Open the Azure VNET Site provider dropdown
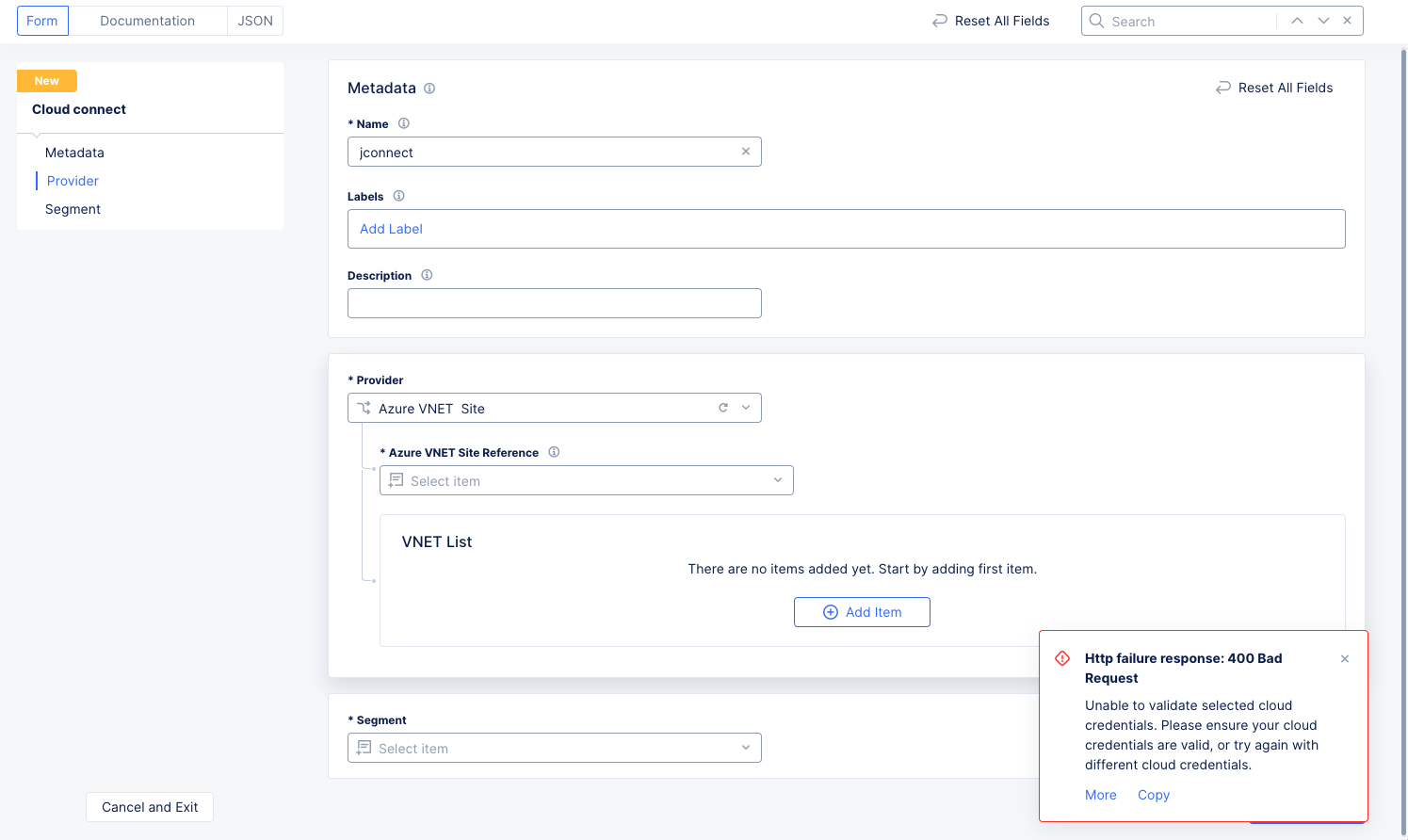 pos(746,408)
